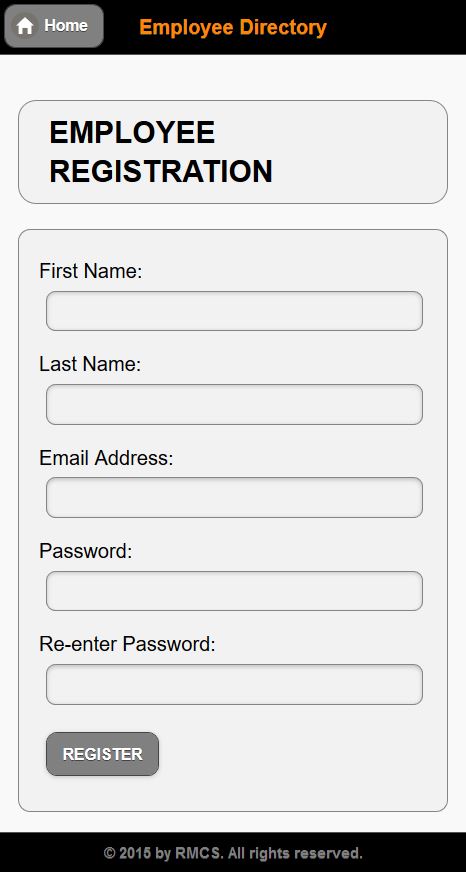Viewport: 466px width, 872px height.
Task: Focus the Last Name text field
Action: (234, 404)
